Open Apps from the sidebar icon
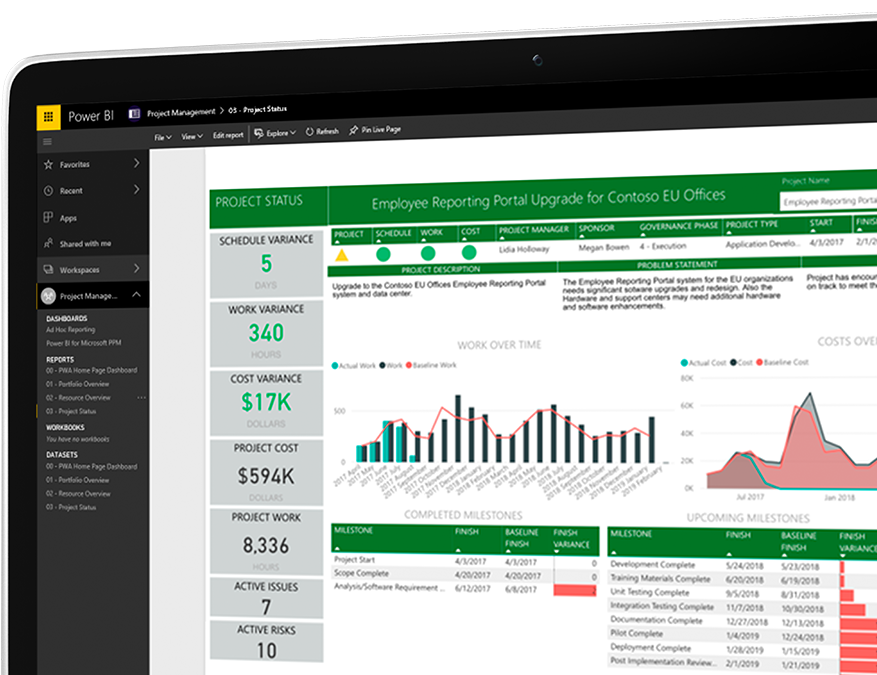This screenshot has height=675, width=877. 48,217
